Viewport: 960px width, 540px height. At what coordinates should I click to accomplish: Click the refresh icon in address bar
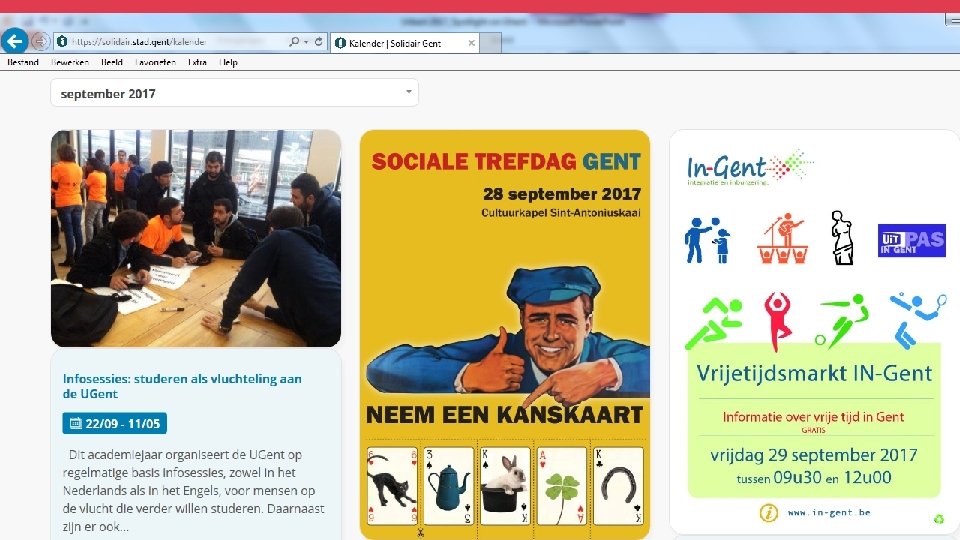[318, 42]
